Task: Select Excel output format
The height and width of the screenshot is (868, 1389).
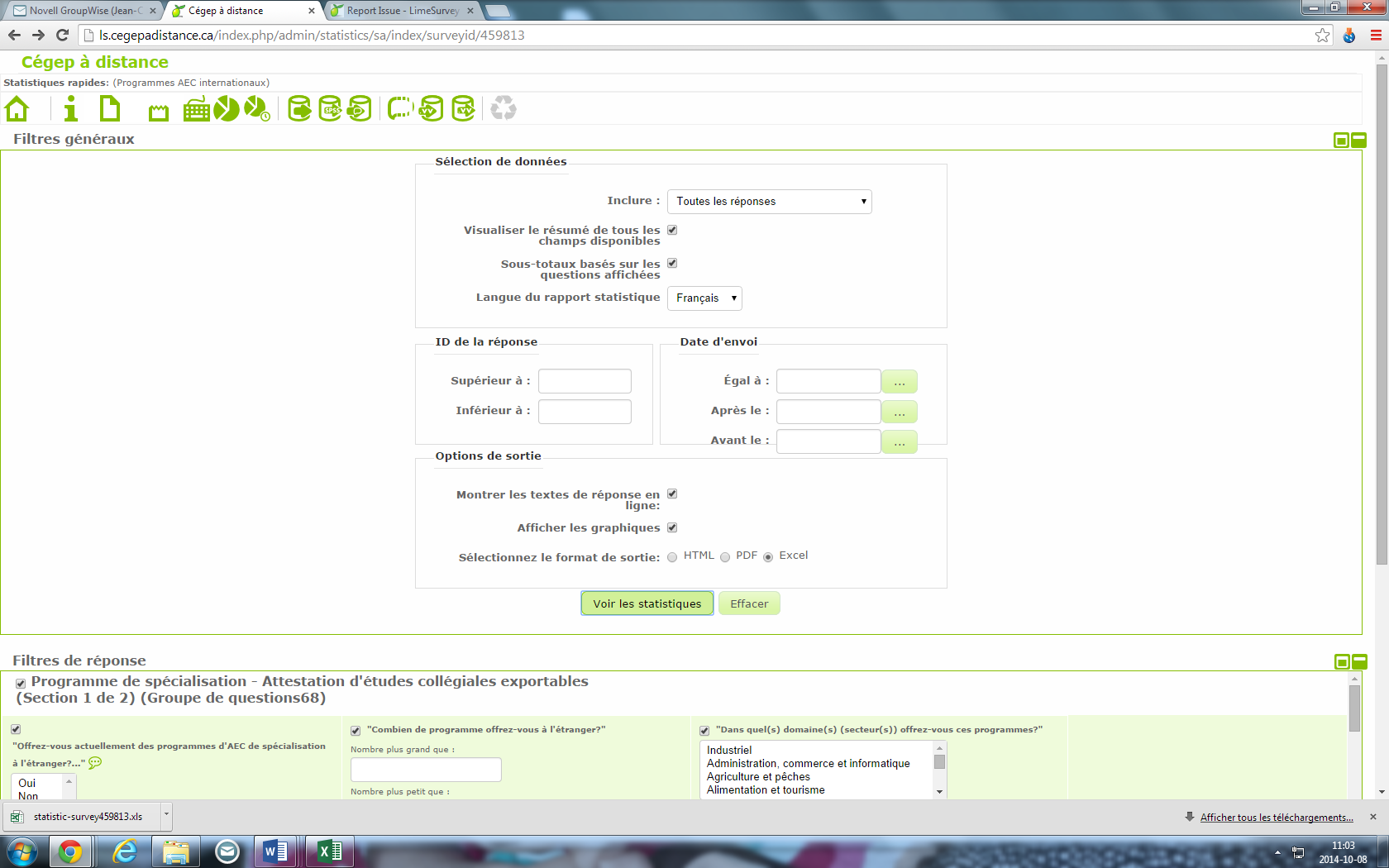Action: pos(768,557)
